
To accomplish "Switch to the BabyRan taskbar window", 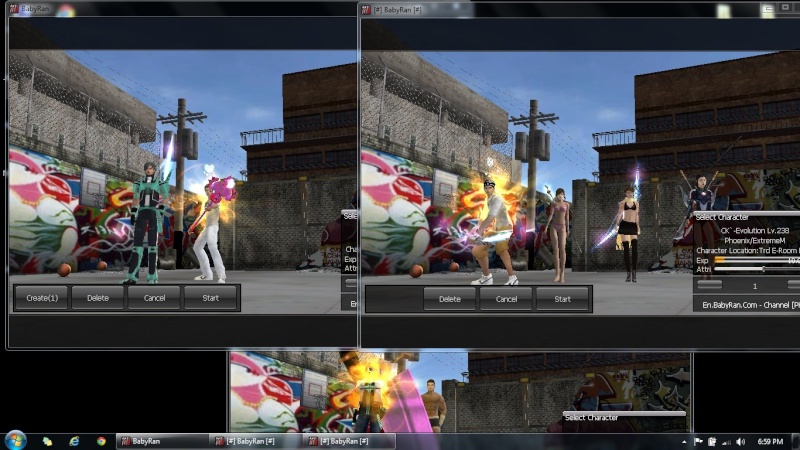I will pos(162,441).
